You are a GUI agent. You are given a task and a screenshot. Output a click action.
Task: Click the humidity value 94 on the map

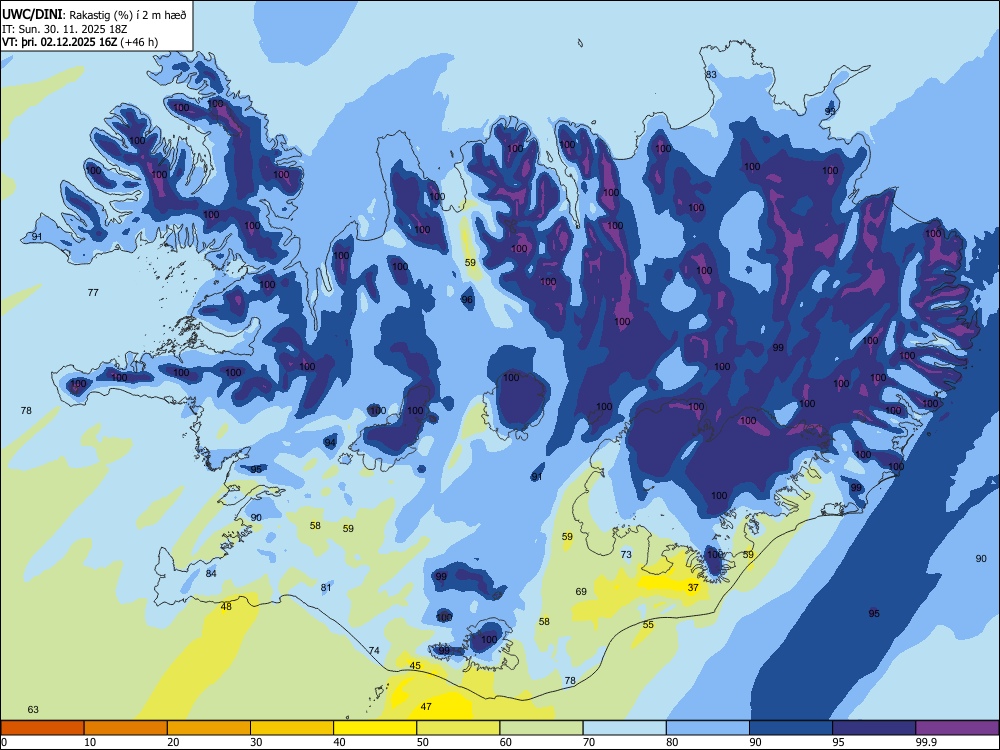click(330, 442)
